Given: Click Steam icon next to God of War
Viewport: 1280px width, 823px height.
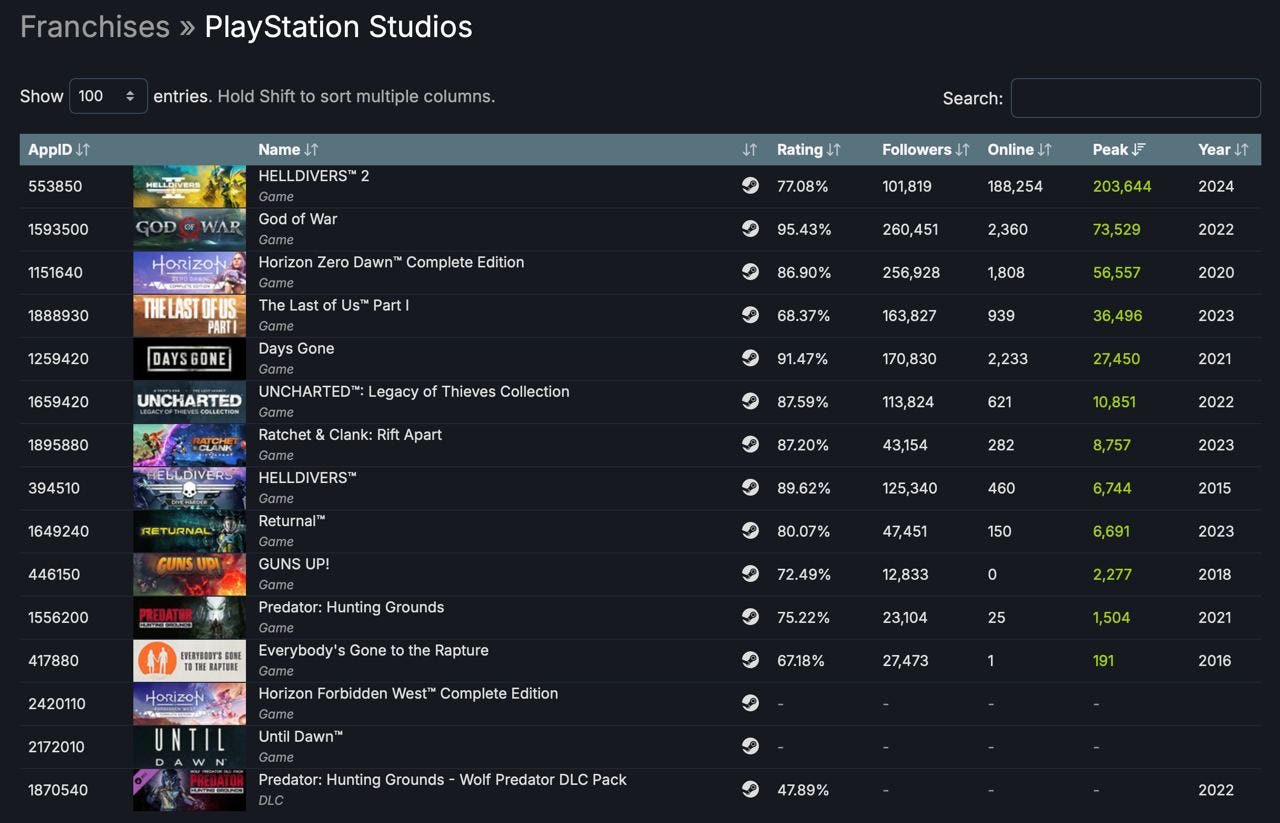Looking at the screenshot, I should (x=750, y=229).
